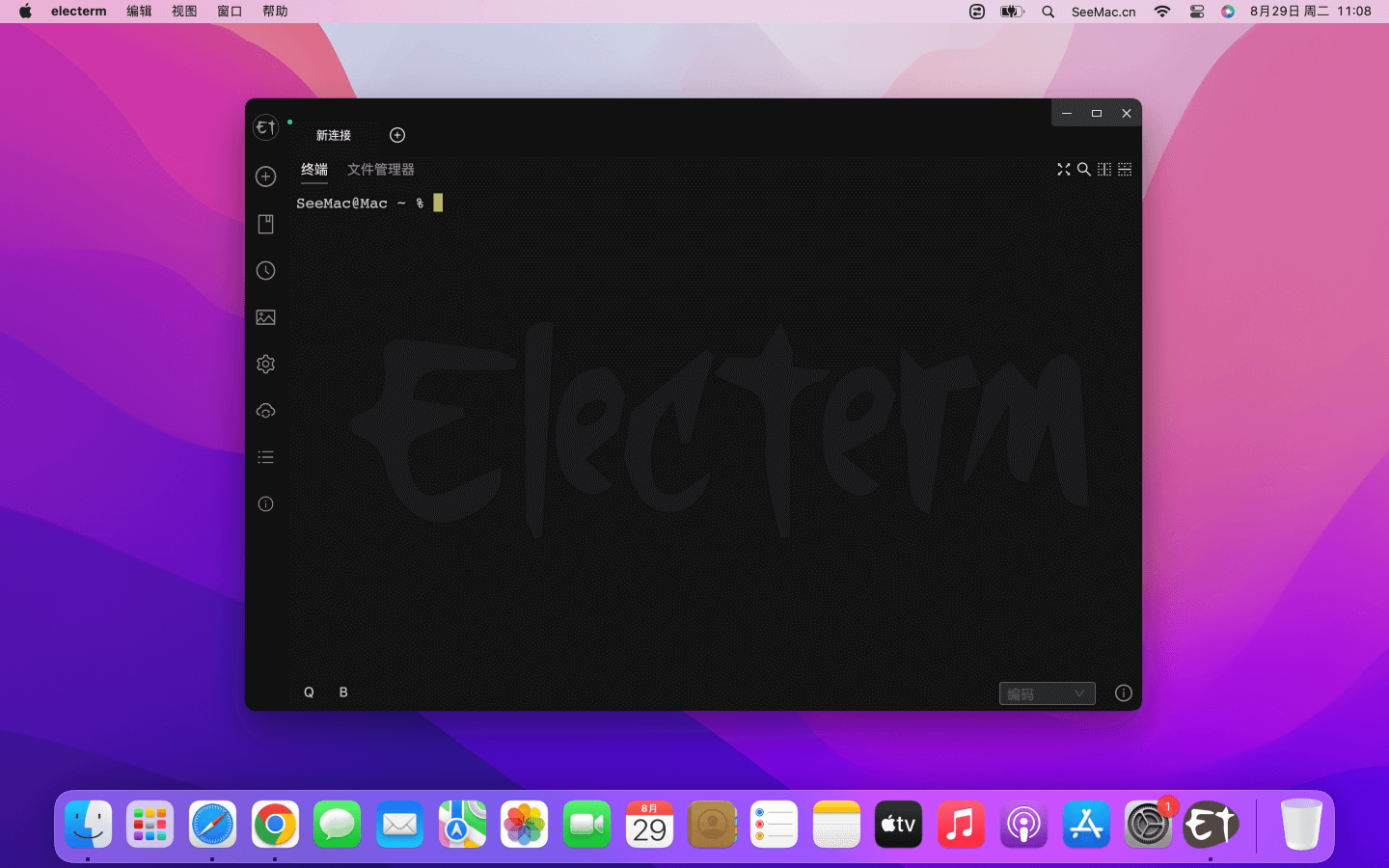The image size is (1389, 868).
Task: Open System Preferences with badge in Dock
Action: (x=1148, y=825)
